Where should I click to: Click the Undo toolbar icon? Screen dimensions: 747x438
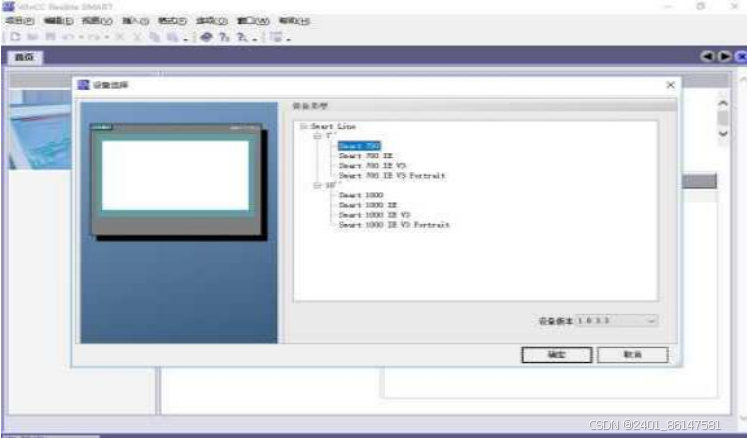point(68,37)
